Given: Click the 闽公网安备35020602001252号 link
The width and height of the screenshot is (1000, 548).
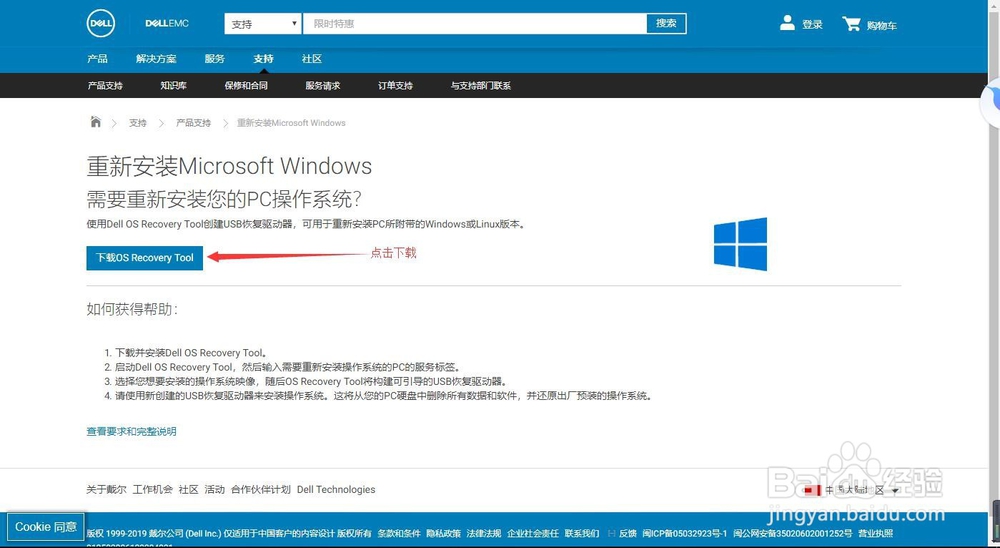Looking at the screenshot, I should [x=792, y=533].
